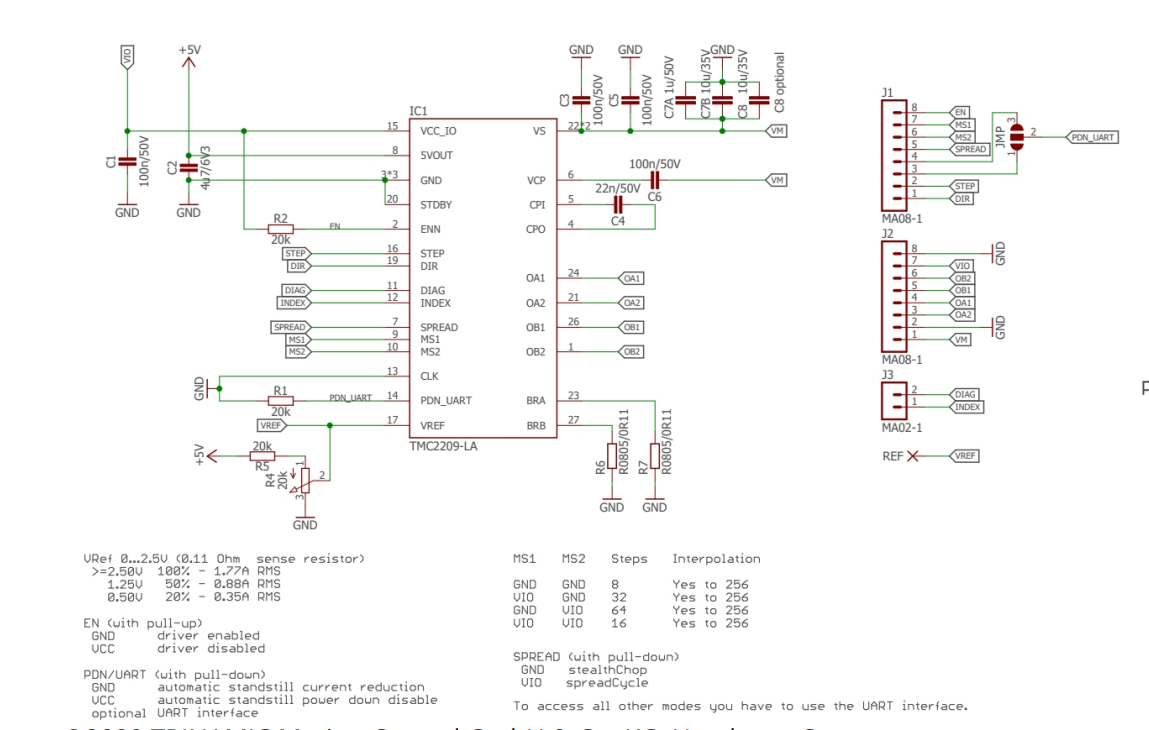The height and width of the screenshot is (730, 1149).
Task: Select the R4 20k potentiometer symbol
Action: tap(305, 481)
